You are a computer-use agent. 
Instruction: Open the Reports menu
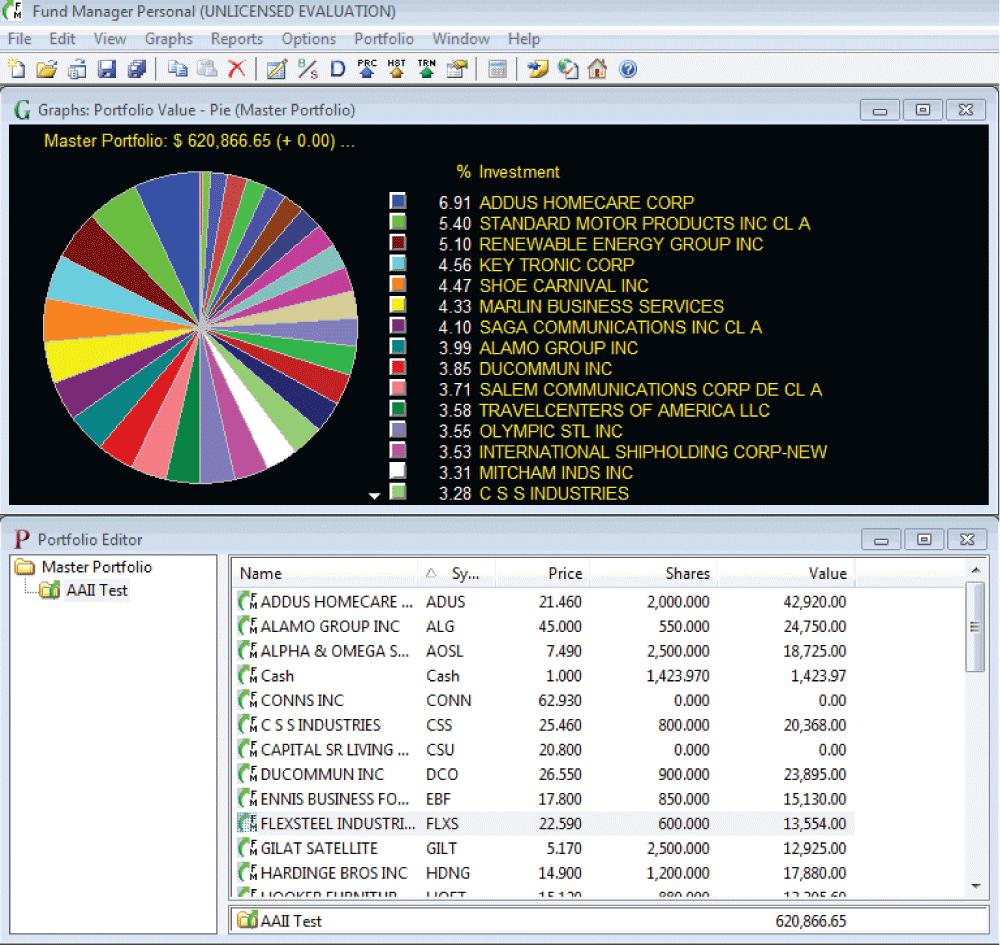(237, 39)
